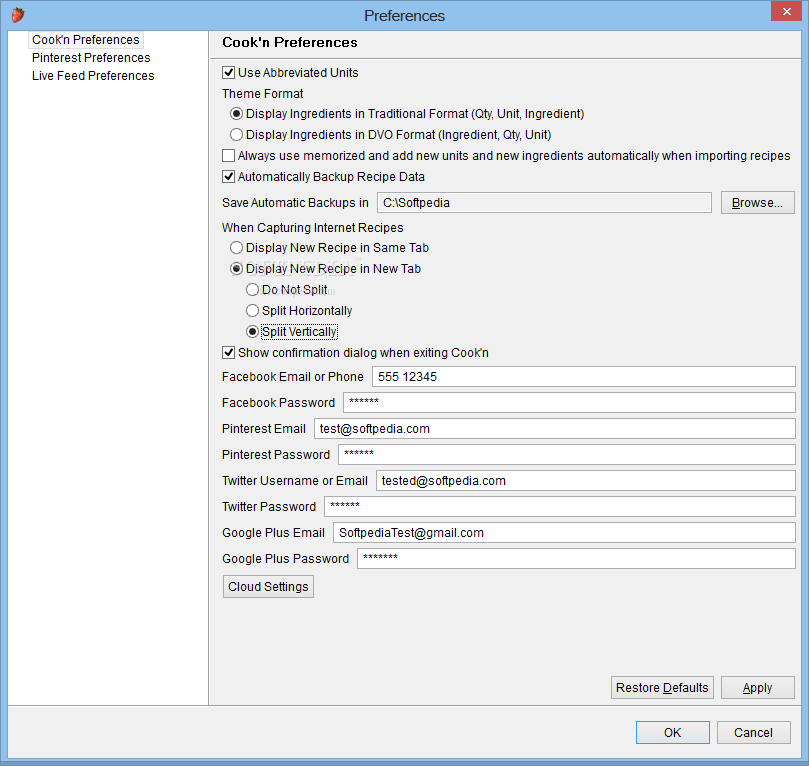
Task: Click the Pinterest Email field
Action: (x=555, y=429)
